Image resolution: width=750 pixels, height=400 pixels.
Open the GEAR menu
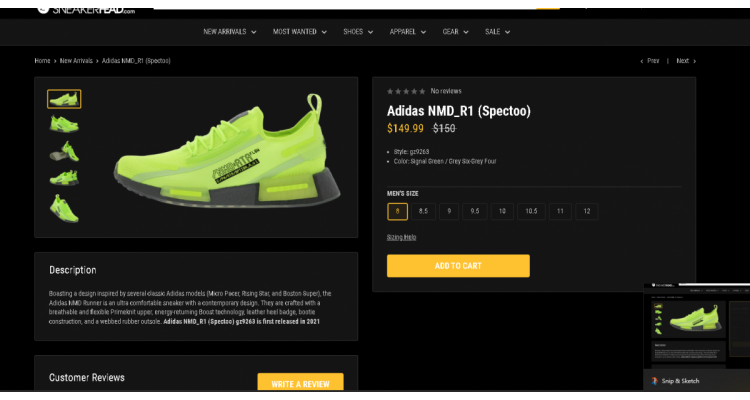point(450,32)
